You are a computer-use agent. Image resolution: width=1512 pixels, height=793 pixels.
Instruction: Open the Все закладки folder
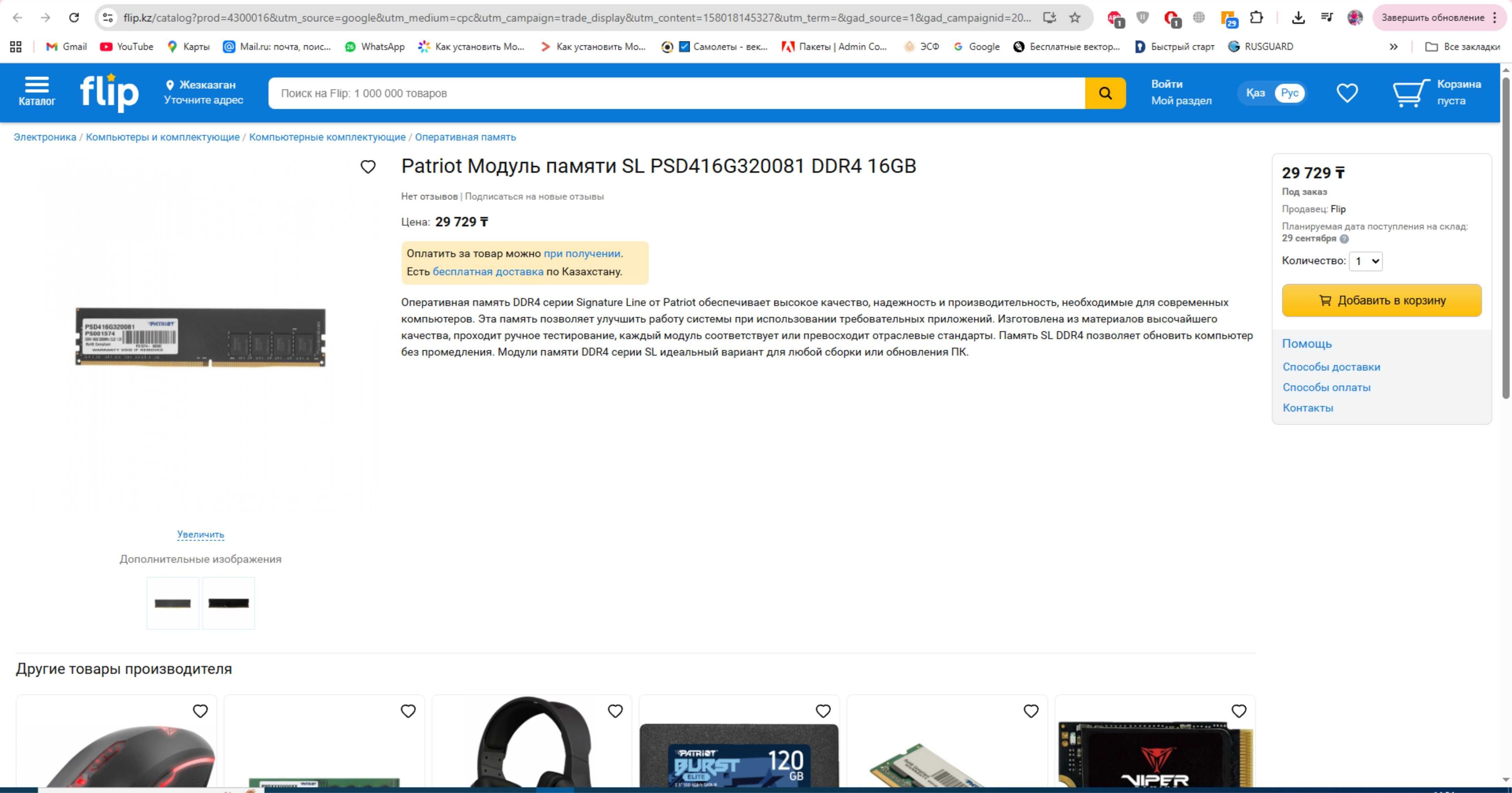pos(1463,46)
